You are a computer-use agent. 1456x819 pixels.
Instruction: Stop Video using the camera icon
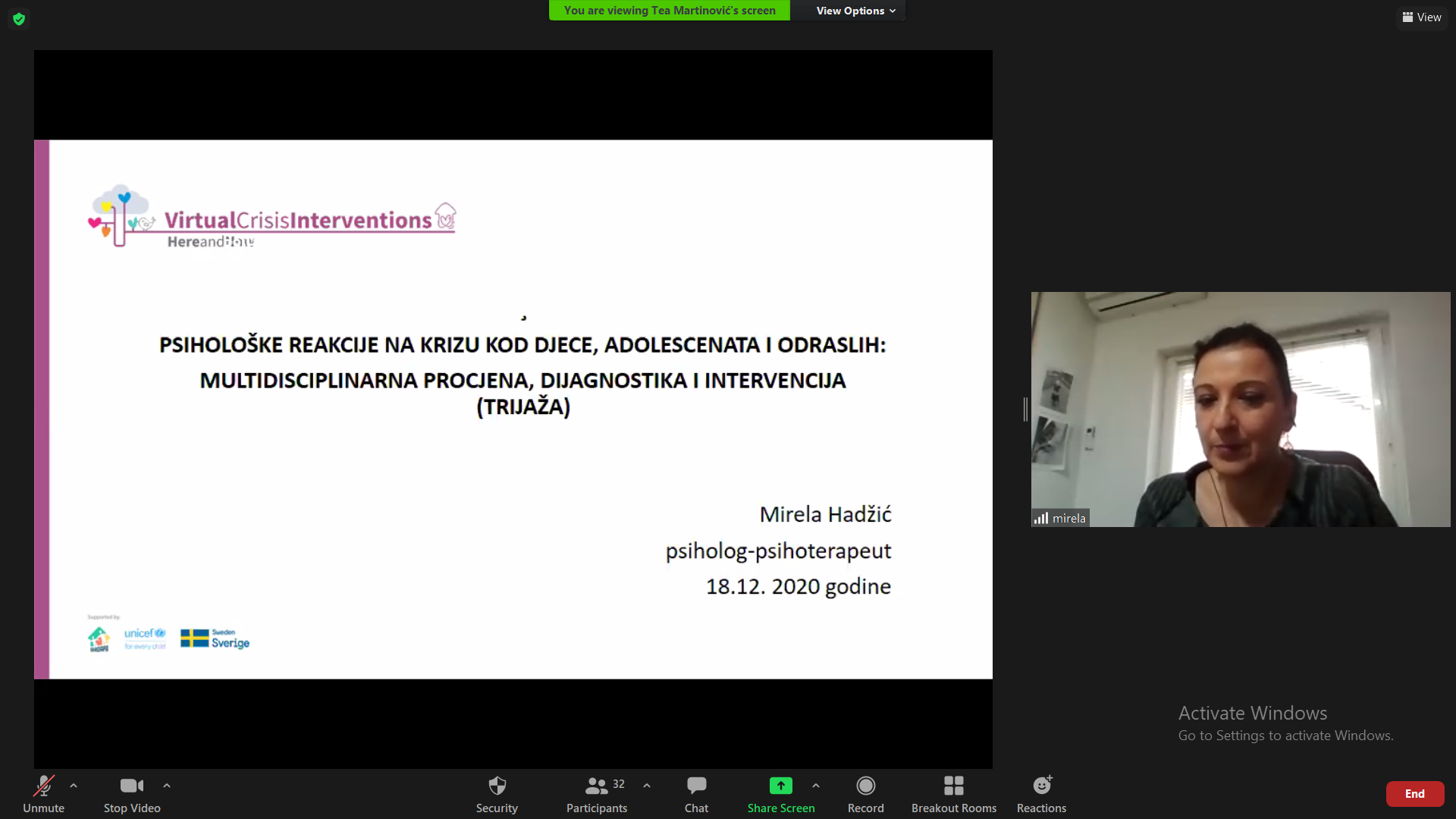131,786
